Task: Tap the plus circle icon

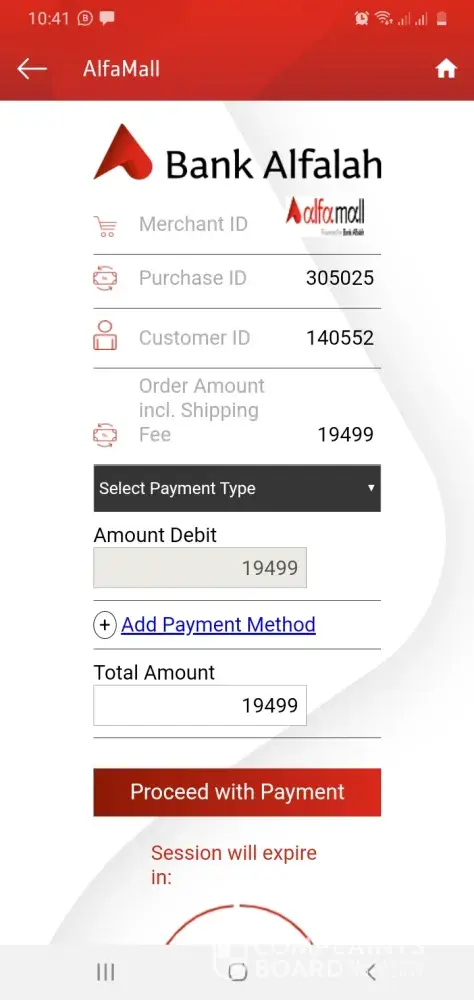Action: [x=105, y=624]
